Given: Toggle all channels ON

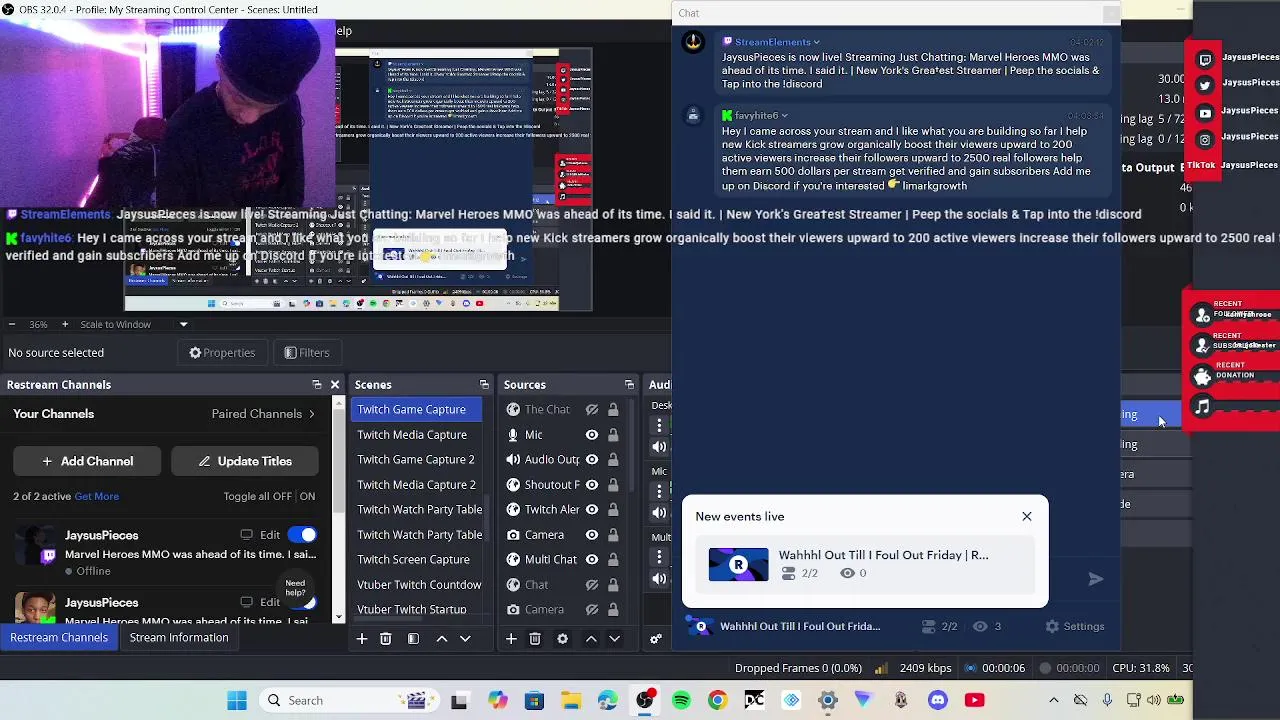Looking at the screenshot, I should click(307, 496).
